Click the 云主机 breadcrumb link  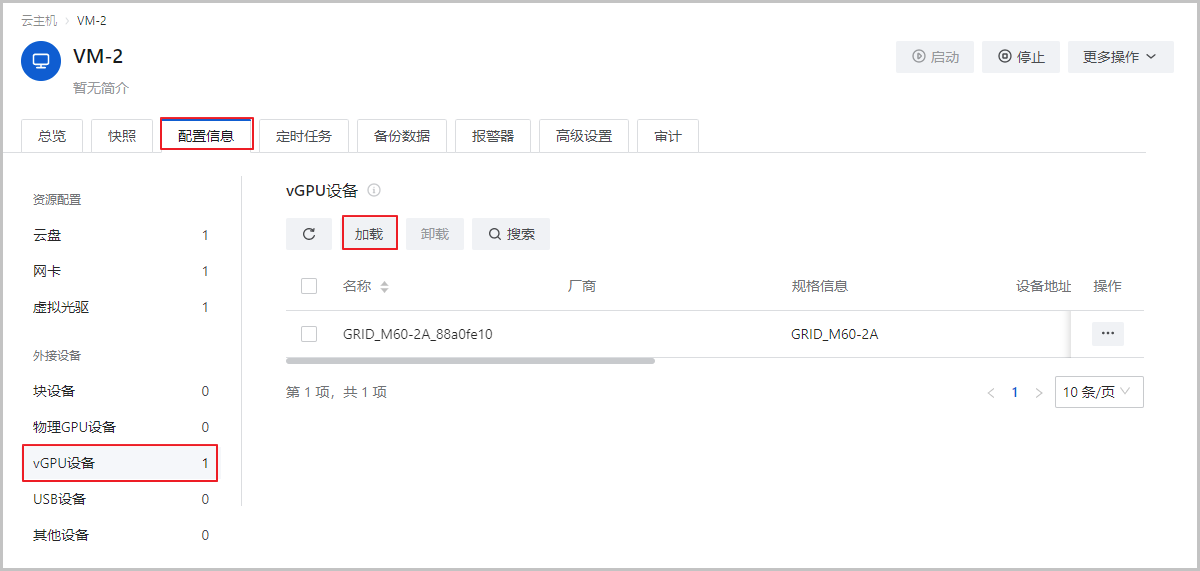tap(39, 21)
